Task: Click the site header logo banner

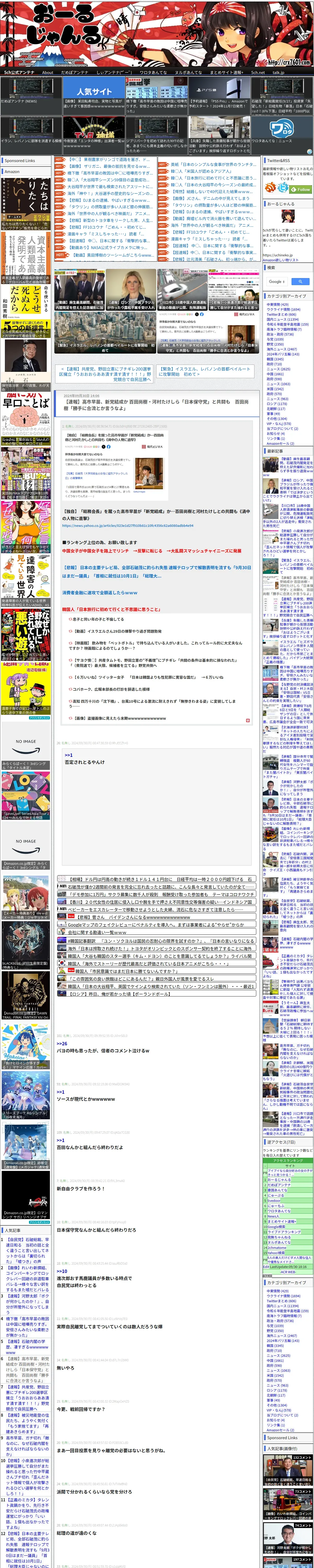Action: pos(157,33)
